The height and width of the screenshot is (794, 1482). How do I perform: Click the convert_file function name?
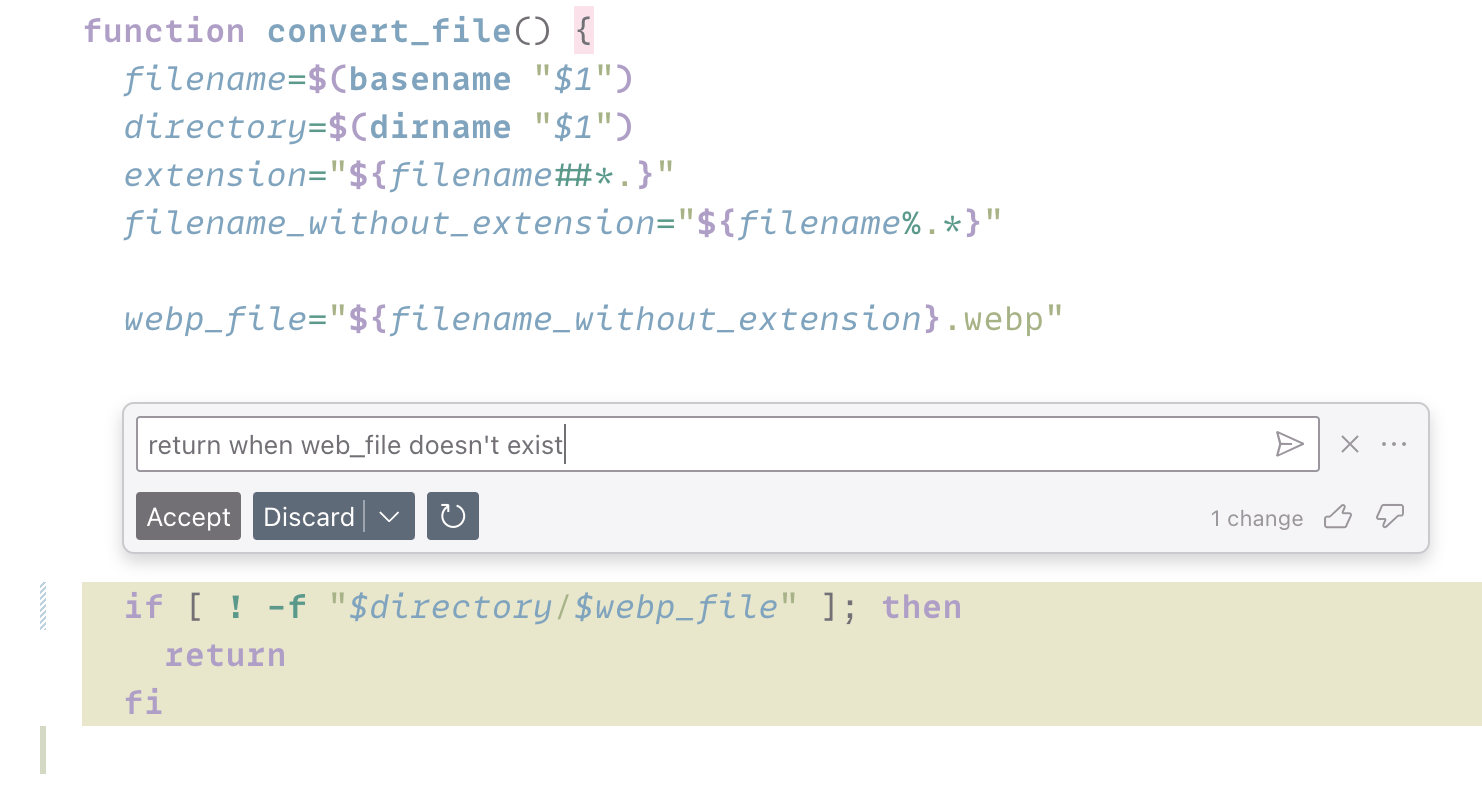point(389,31)
